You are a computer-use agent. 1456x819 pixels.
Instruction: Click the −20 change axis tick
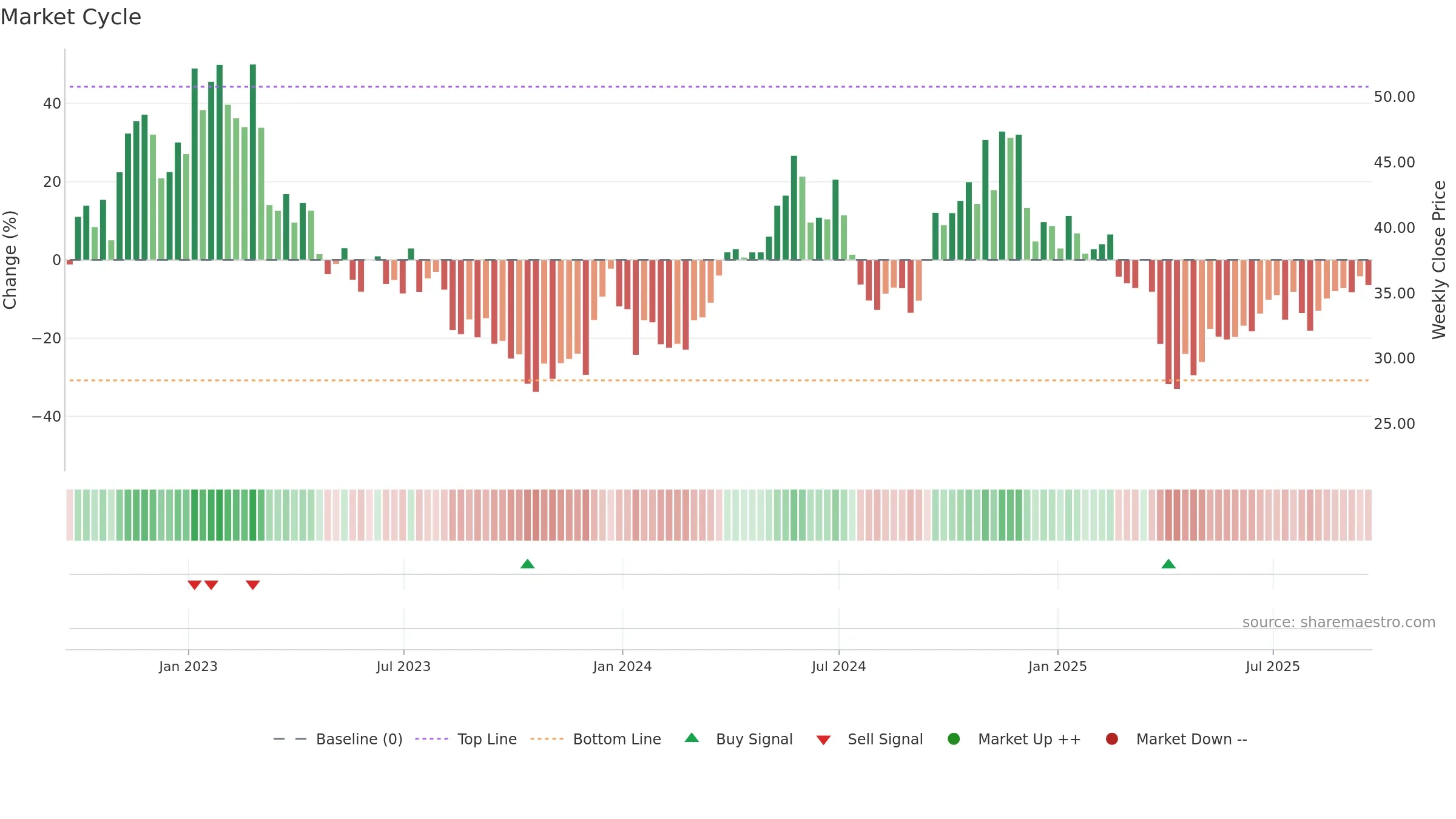click(x=47, y=338)
